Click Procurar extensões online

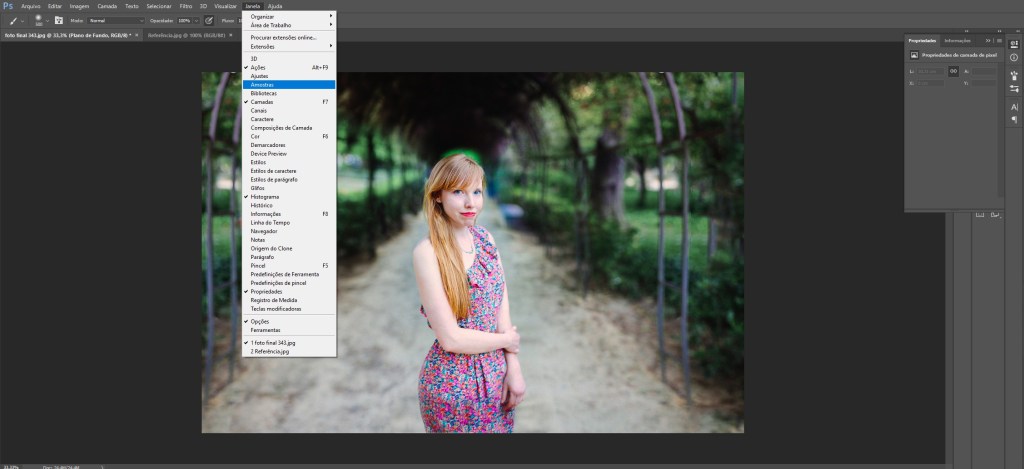point(283,37)
